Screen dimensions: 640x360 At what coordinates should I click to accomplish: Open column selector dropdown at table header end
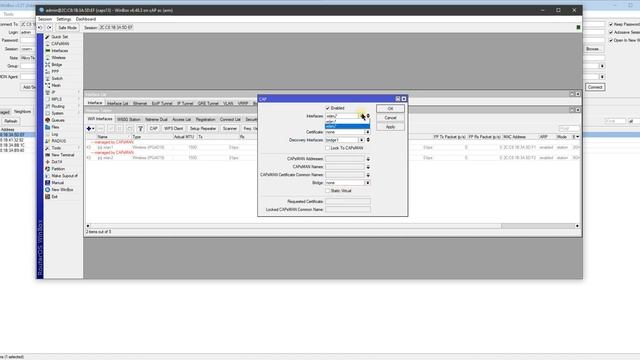click(x=577, y=137)
